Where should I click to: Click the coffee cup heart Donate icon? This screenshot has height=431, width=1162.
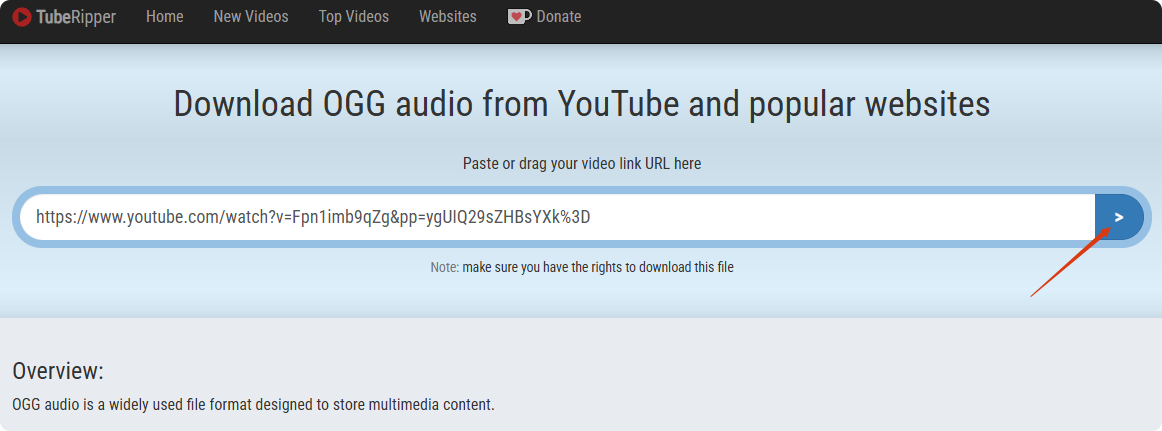point(519,17)
